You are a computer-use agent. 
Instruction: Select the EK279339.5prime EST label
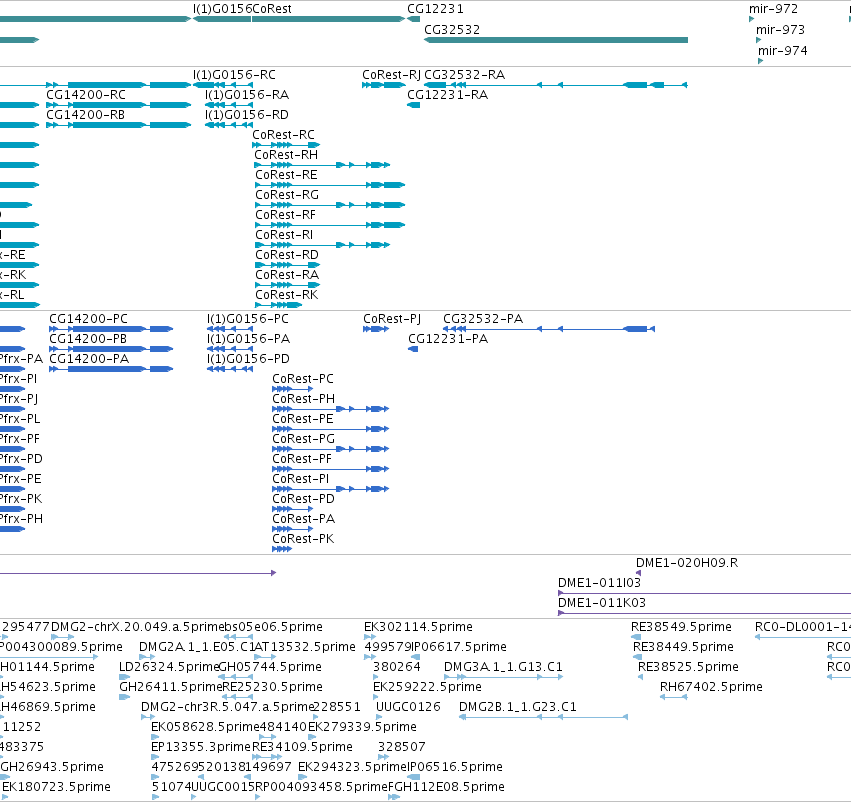pyautogui.click(x=363, y=727)
